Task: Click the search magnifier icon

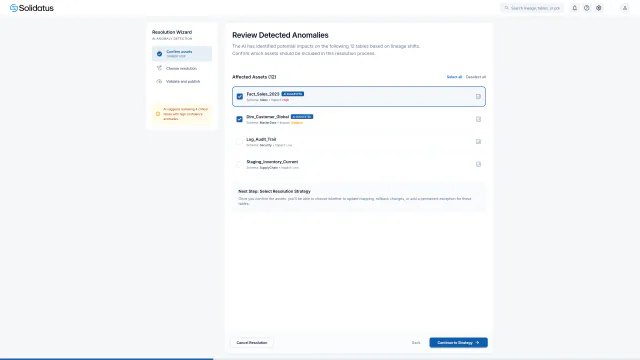Action: [x=507, y=8]
